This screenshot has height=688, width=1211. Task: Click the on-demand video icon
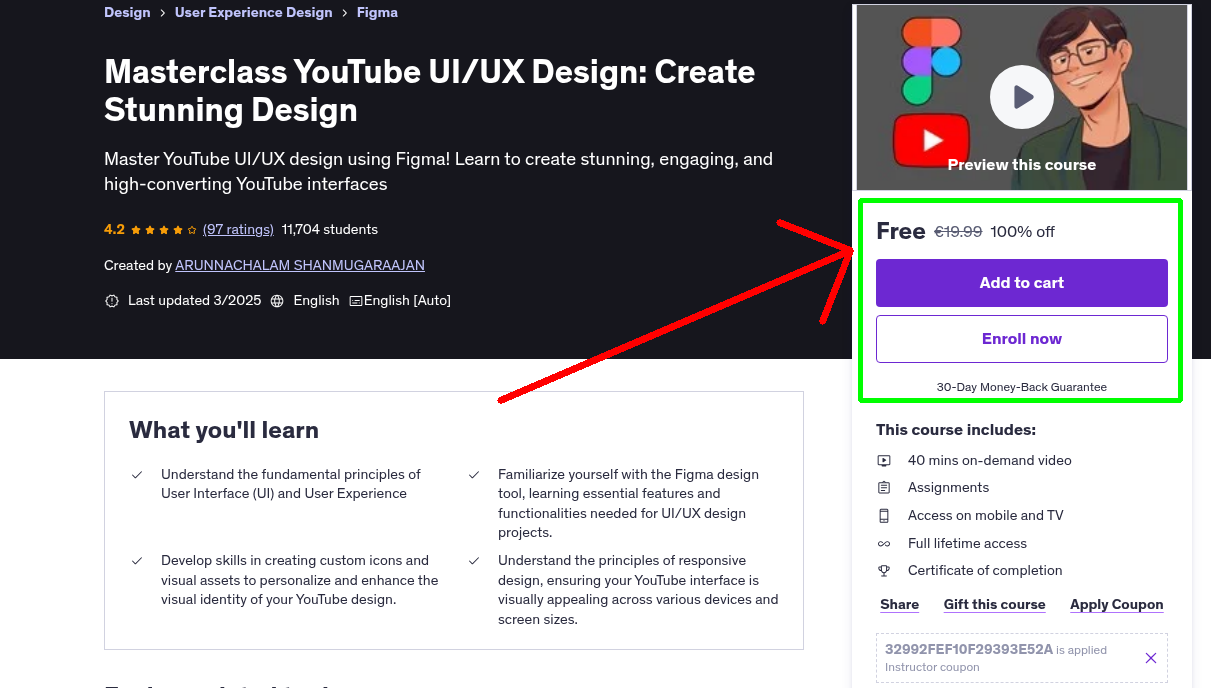coord(884,461)
